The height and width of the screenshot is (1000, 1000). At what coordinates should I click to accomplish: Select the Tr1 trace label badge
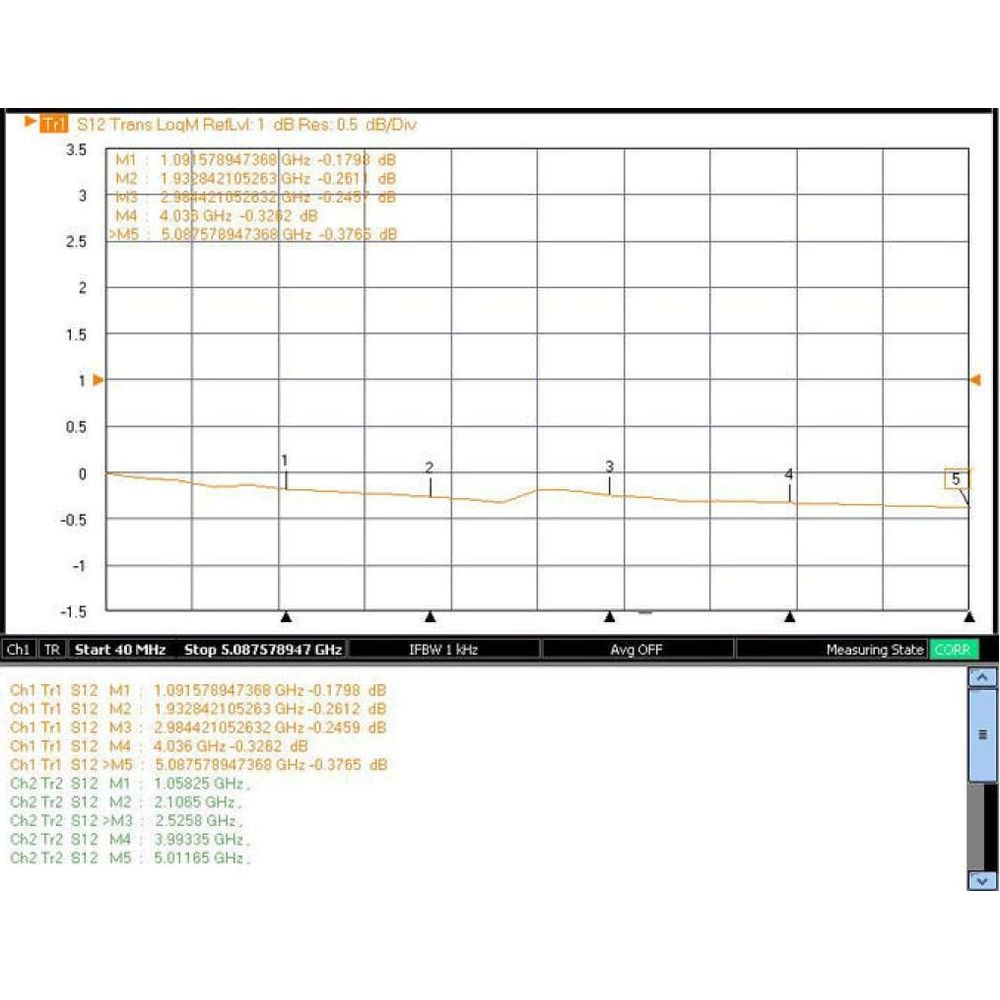point(54,124)
